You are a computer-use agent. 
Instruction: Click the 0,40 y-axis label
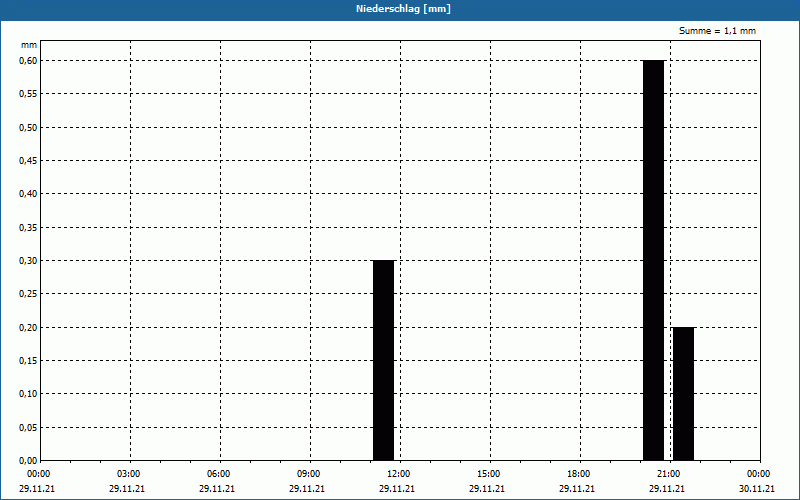click(28, 194)
